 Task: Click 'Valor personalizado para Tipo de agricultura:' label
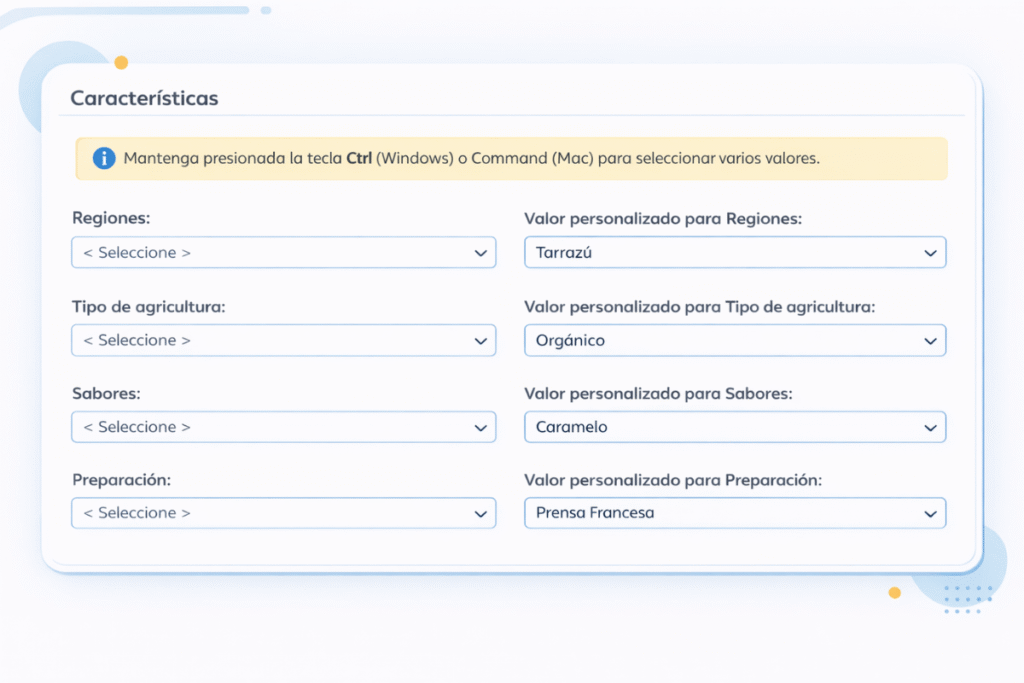pyautogui.click(x=699, y=307)
